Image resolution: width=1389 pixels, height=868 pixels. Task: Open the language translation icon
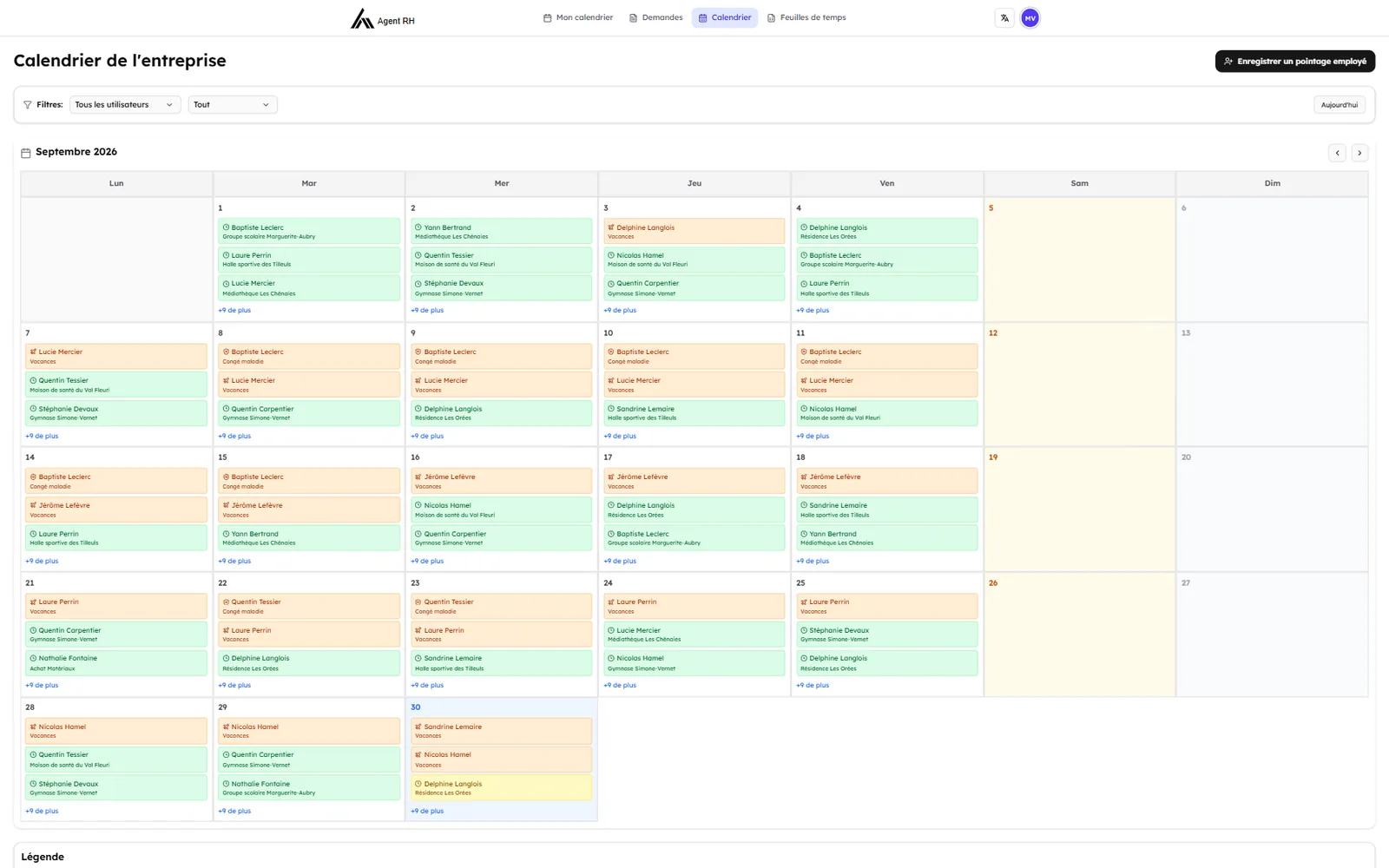(1004, 18)
